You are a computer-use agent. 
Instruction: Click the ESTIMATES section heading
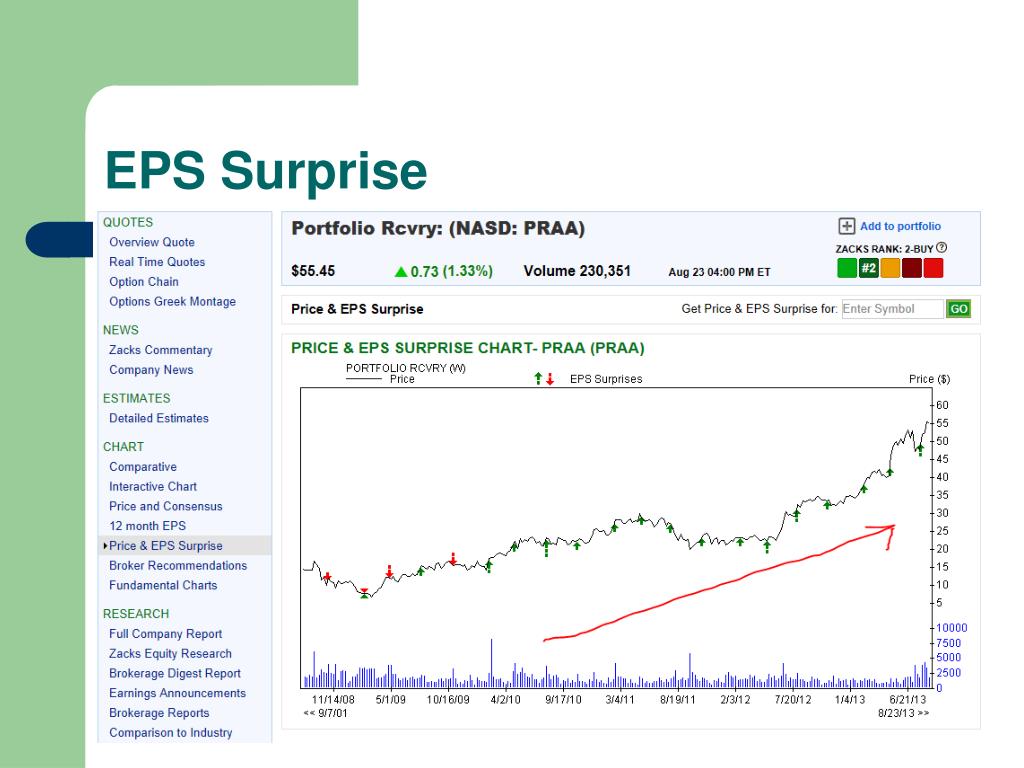pos(136,398)
